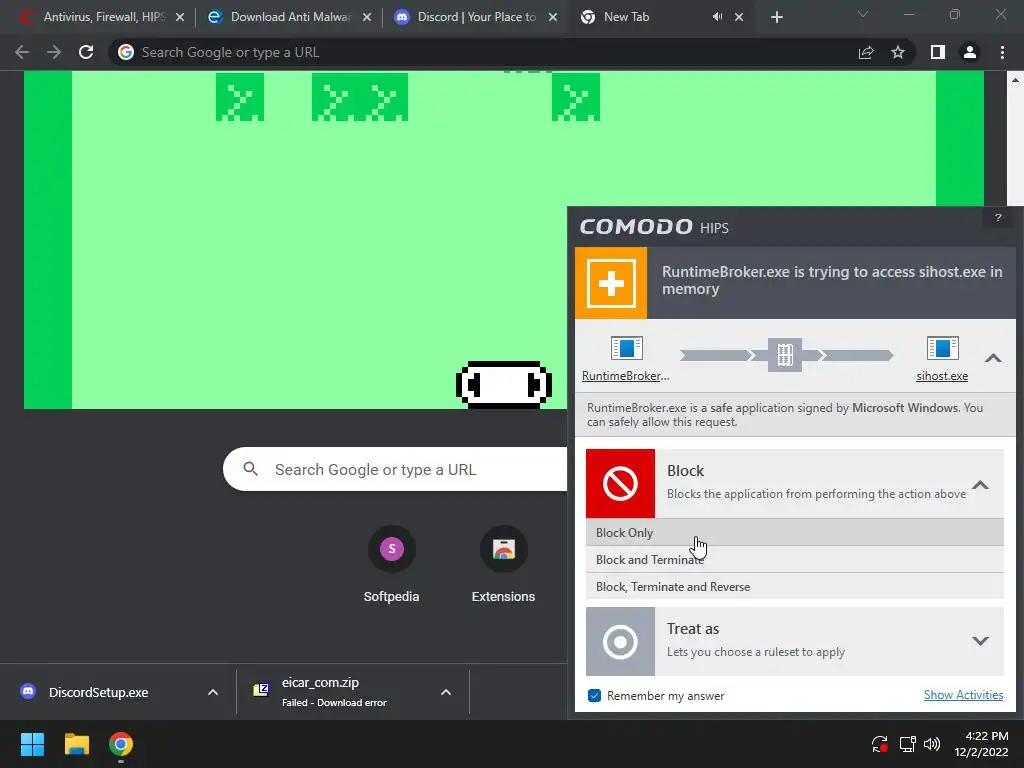Viewport: 1024px width, 768px height.
Task: Toggle the Remember my answer checkbox
Action: [x=594, y=696]
